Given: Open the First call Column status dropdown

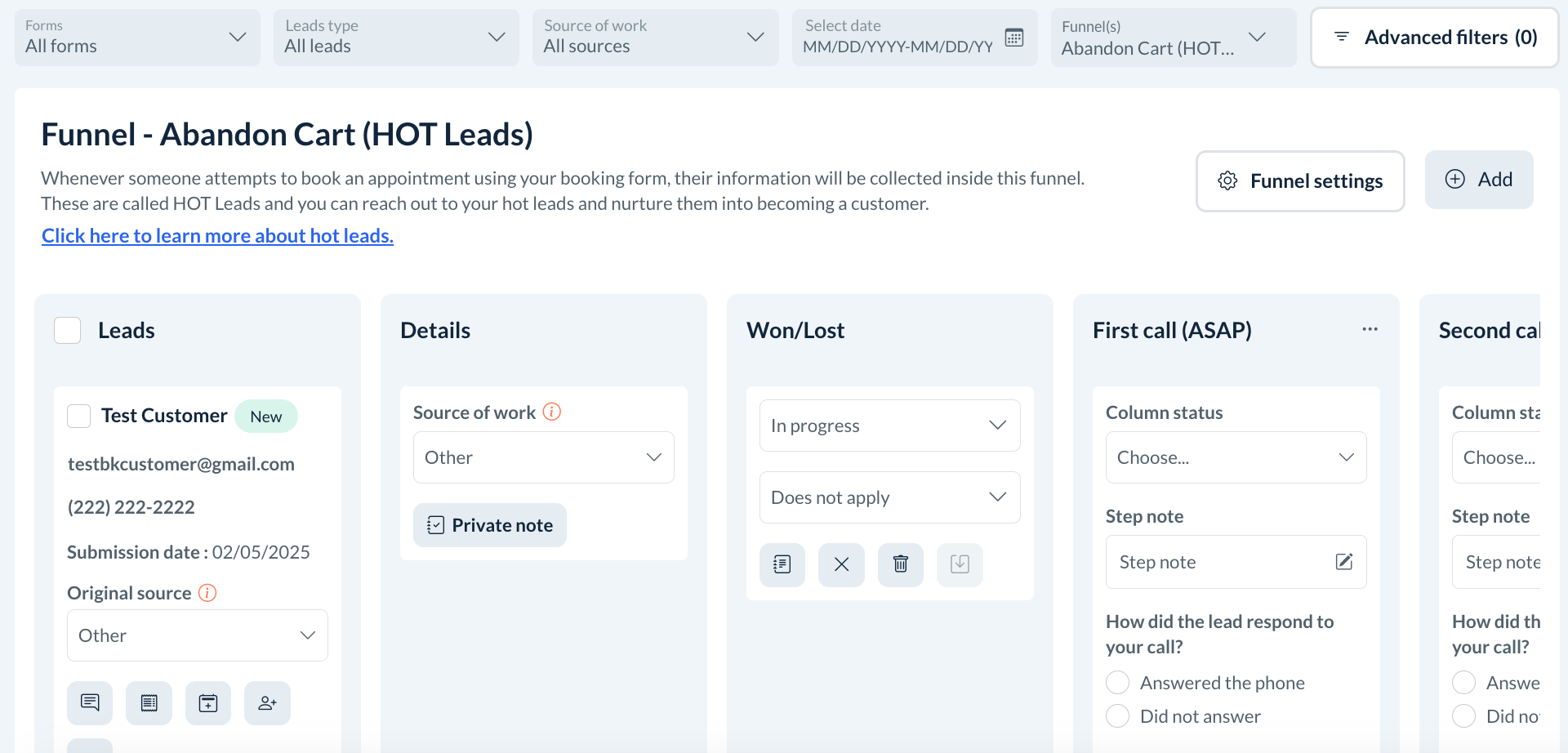Looking at the screenshot, I should click(x=1236, y=457).
